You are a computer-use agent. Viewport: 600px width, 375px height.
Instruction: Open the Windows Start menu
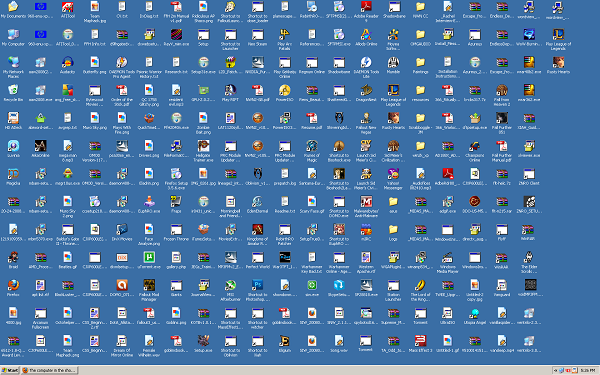[x=10, y=370]
